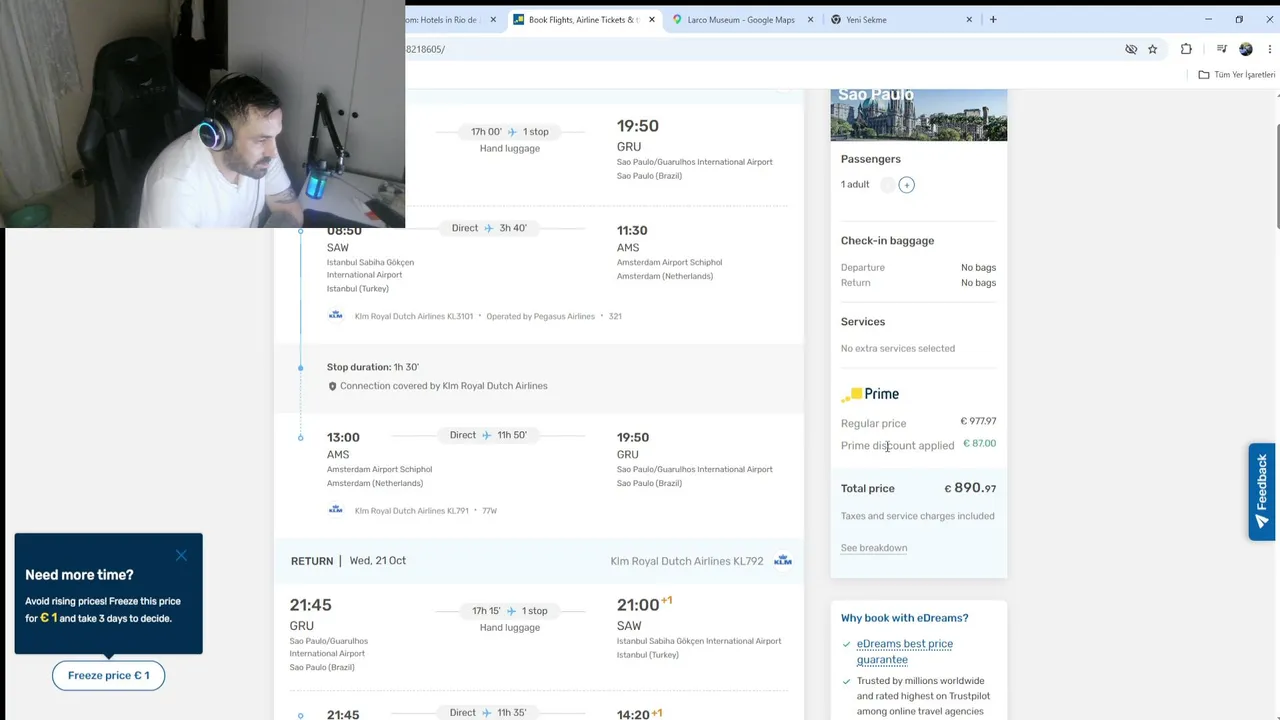This screenshot has height=720, width=1280.
Task: Open the See breakdown link
Action: coord(874,548)
